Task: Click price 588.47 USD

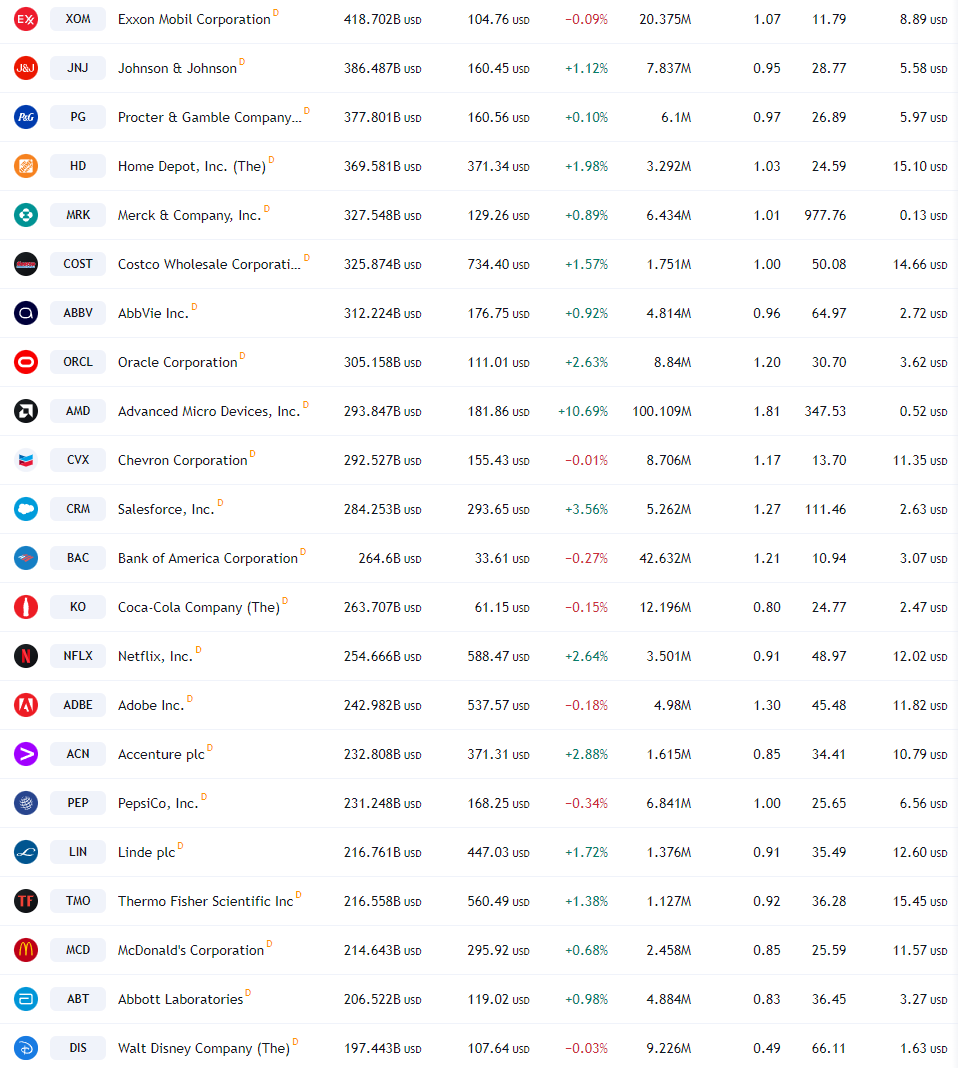Action: [x=498, y=657]
